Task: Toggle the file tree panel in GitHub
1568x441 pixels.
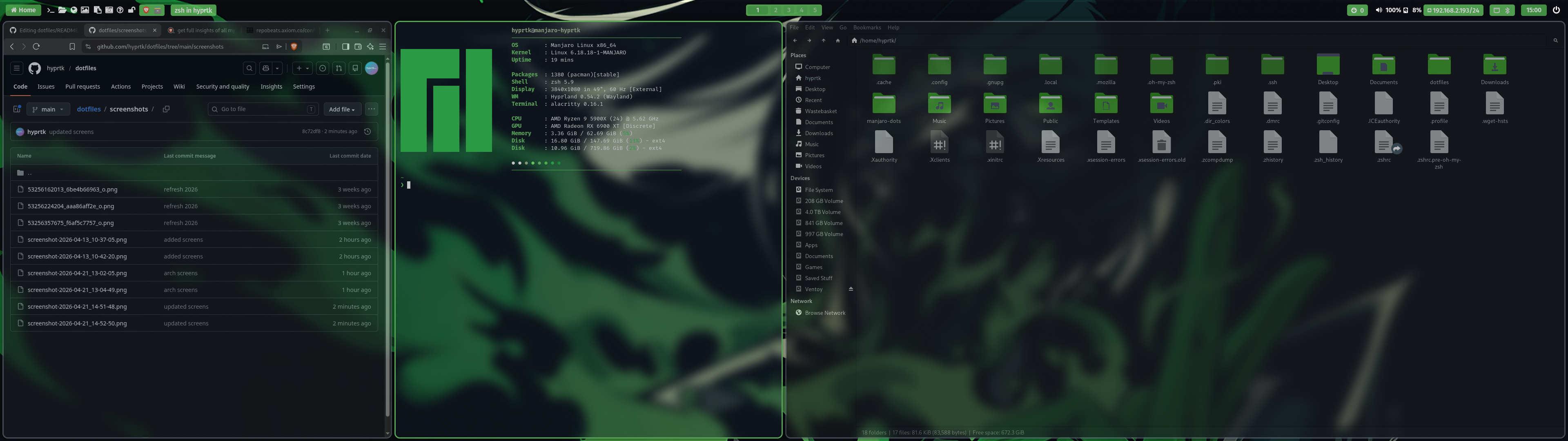Action: (17, 109)
